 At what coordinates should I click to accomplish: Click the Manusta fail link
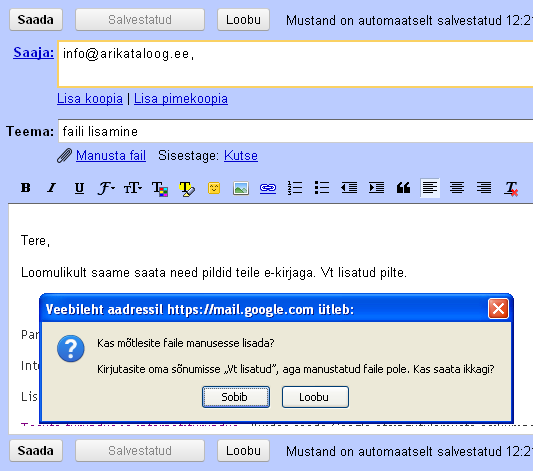(111, 156)
